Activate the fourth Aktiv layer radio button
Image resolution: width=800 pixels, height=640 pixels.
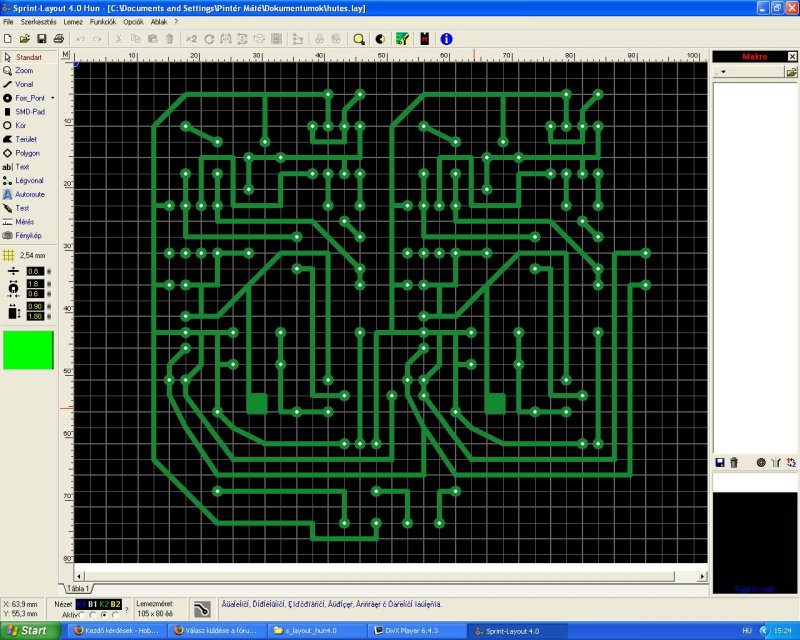(115, 616)
